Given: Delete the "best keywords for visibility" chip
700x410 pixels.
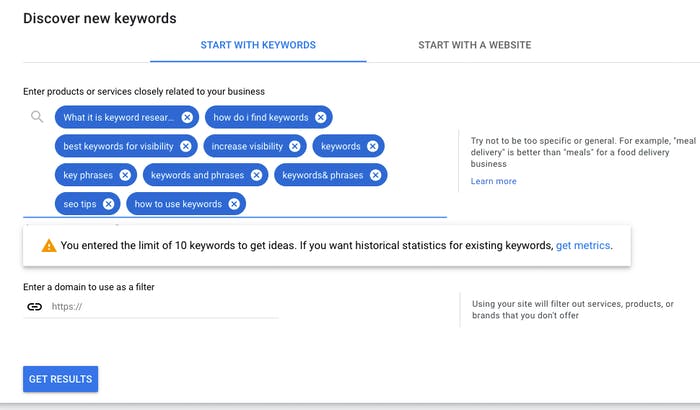Looking at the screenshot, I should click(186, 146).
